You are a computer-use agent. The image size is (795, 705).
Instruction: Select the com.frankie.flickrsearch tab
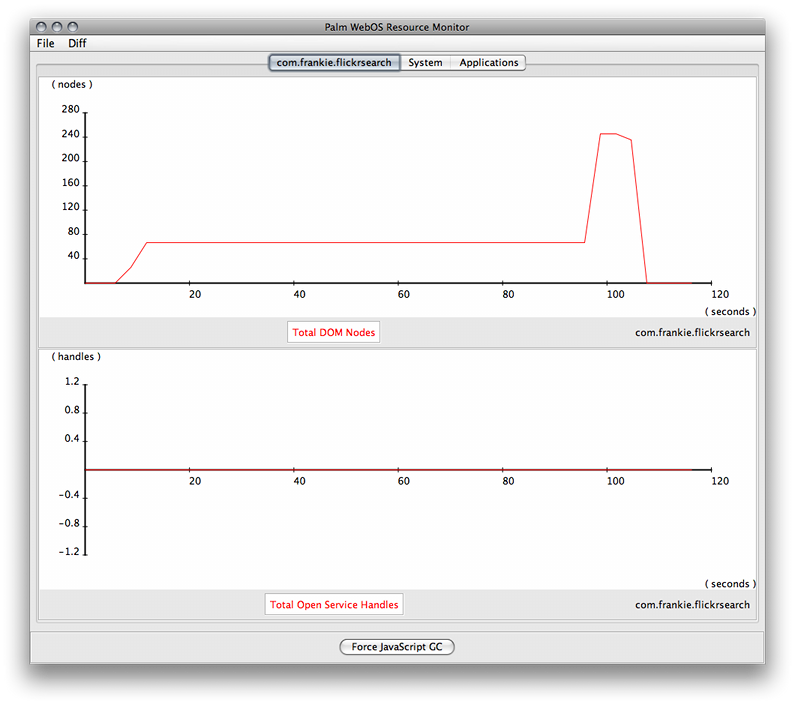334,63
